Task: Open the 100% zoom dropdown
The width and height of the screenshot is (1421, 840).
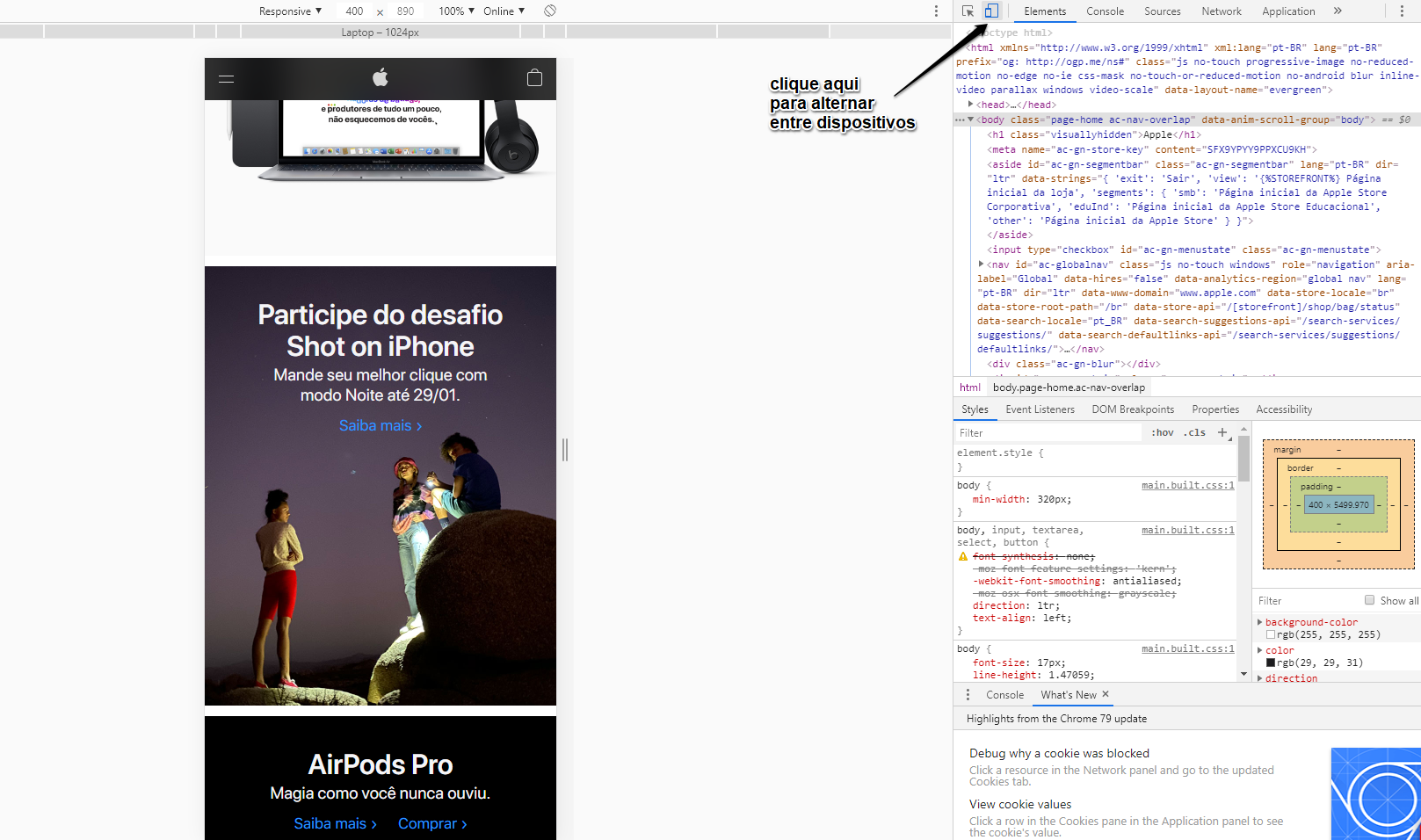Action: click(456, 11)
